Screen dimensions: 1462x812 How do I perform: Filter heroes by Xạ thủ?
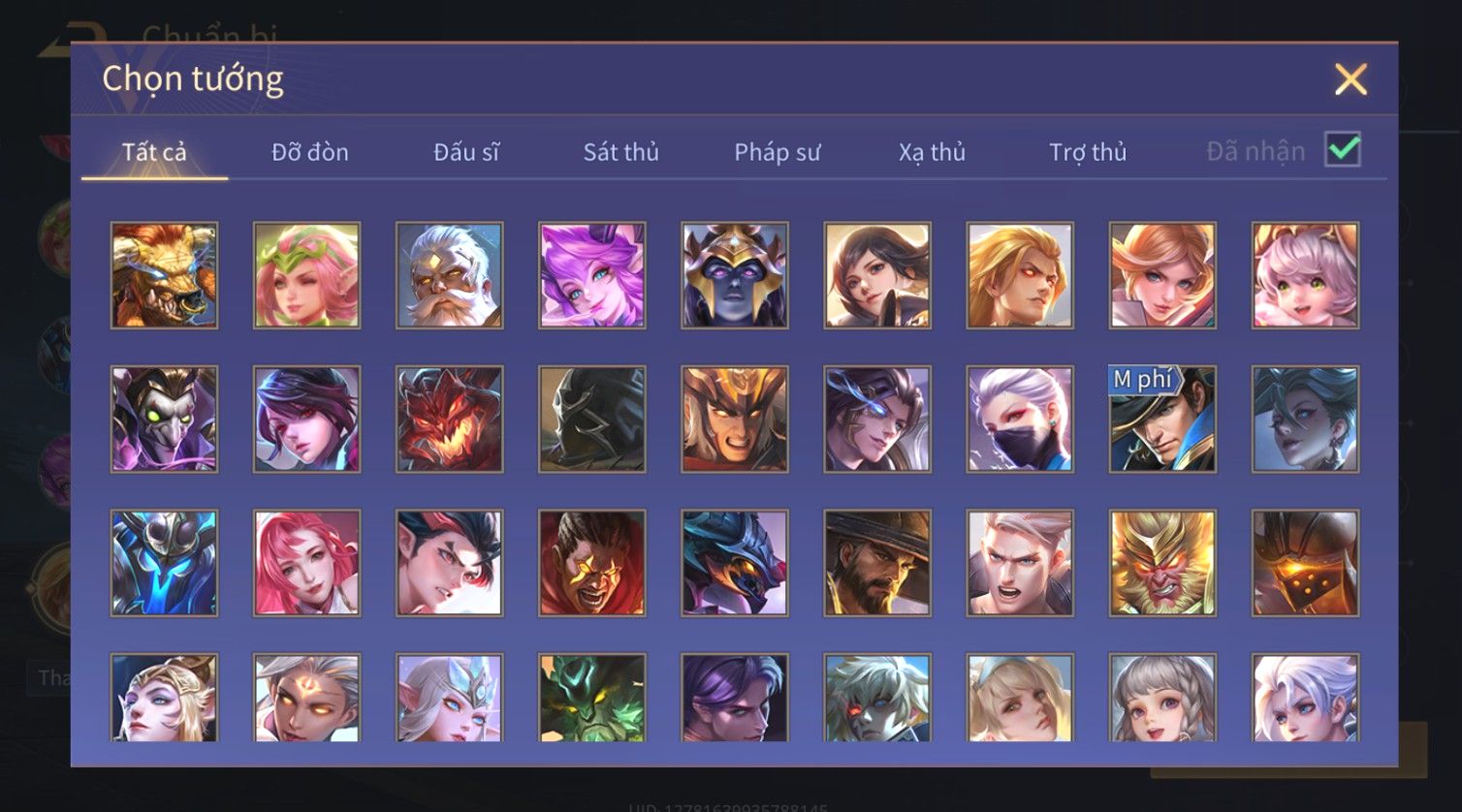coord(932,152)
